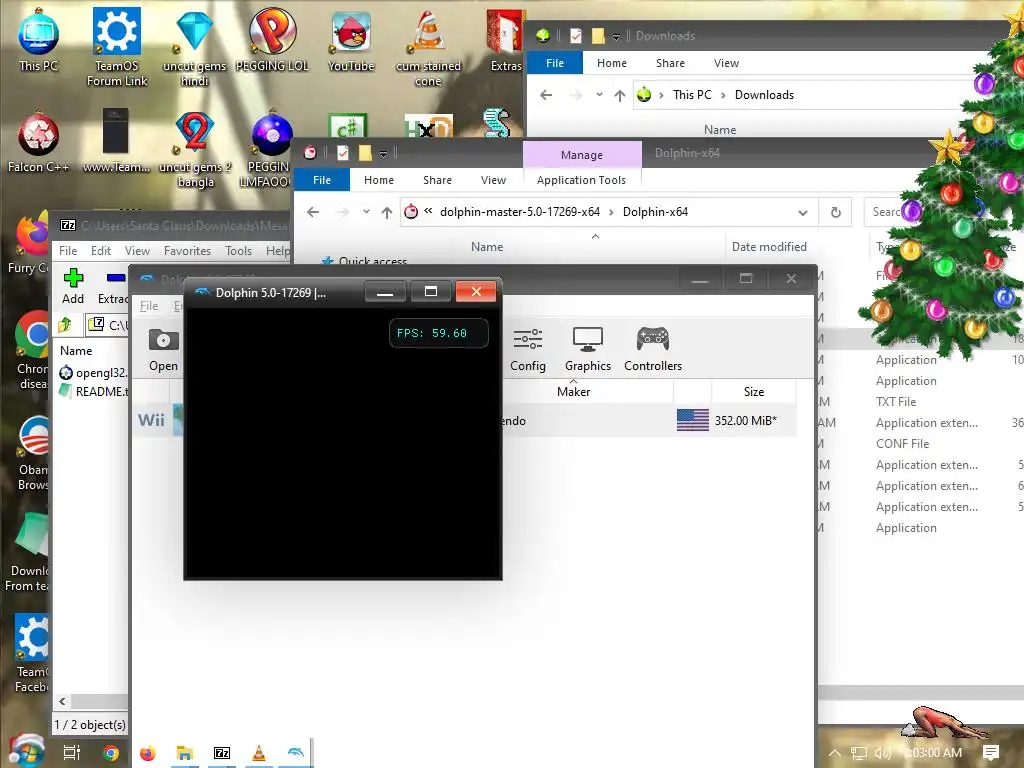Click the Add button in 7-Zip
Screen dimensions: 1024x768
point(73,285)
